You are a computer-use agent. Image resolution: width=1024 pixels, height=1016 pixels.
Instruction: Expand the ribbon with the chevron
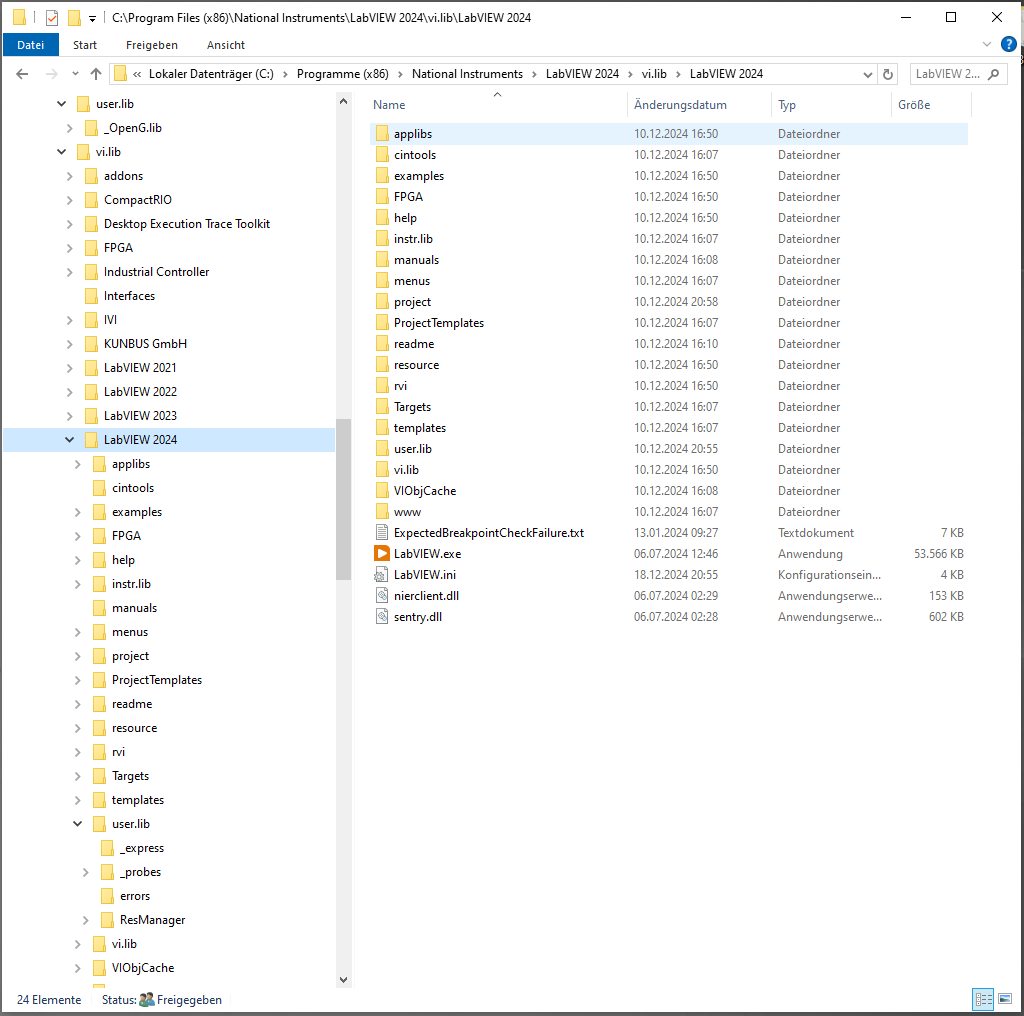coord(986,44)
